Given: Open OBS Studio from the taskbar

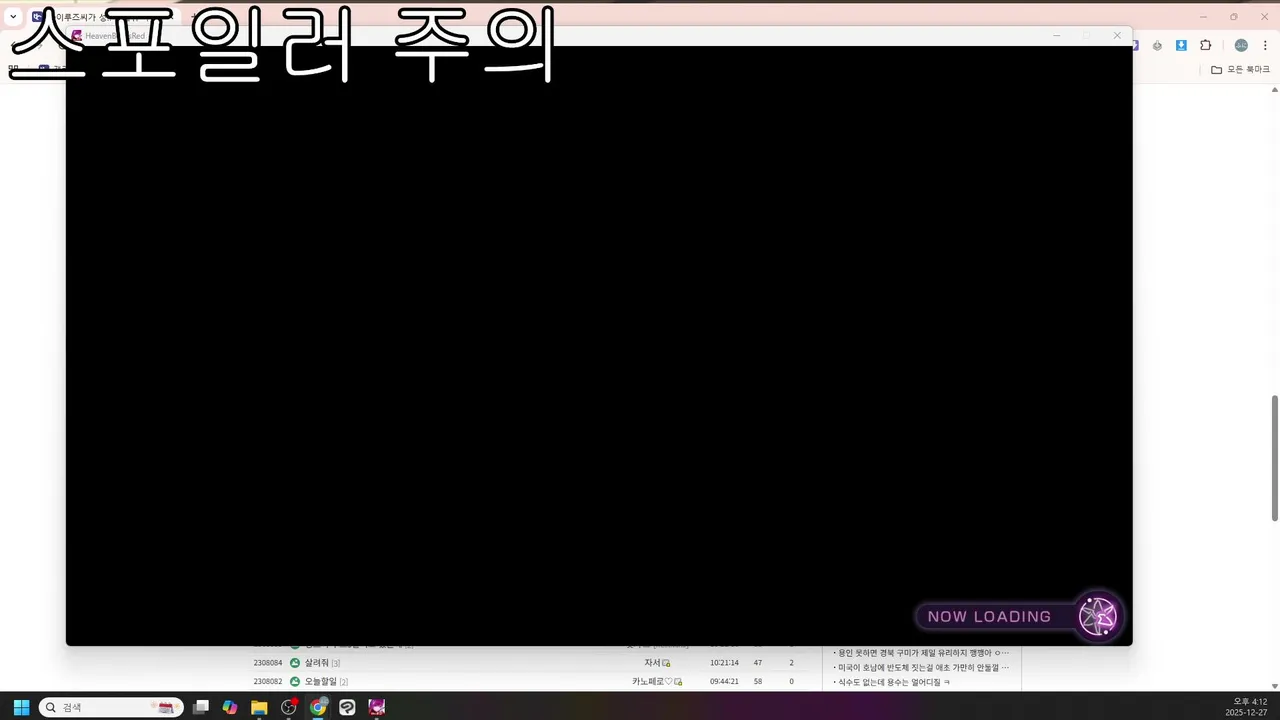Looking at the screenshot, I should click(289, 707).
